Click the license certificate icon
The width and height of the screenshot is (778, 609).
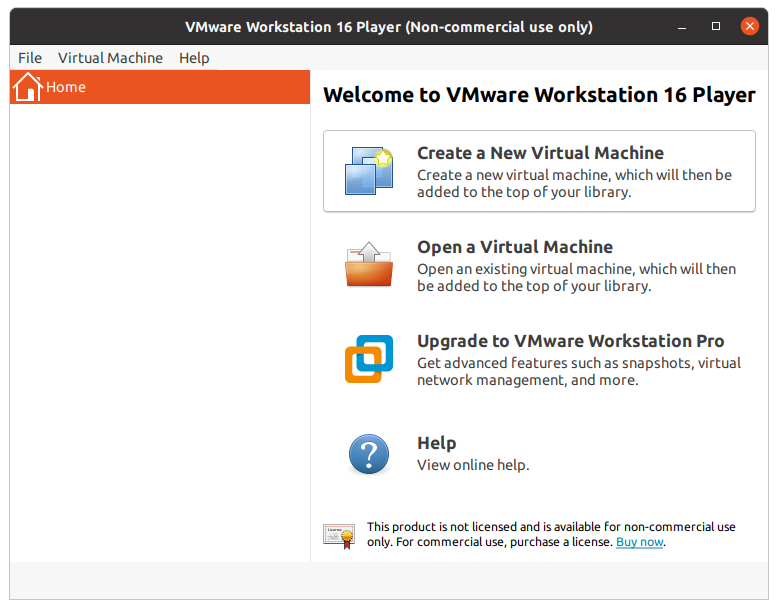click(339, 536)
